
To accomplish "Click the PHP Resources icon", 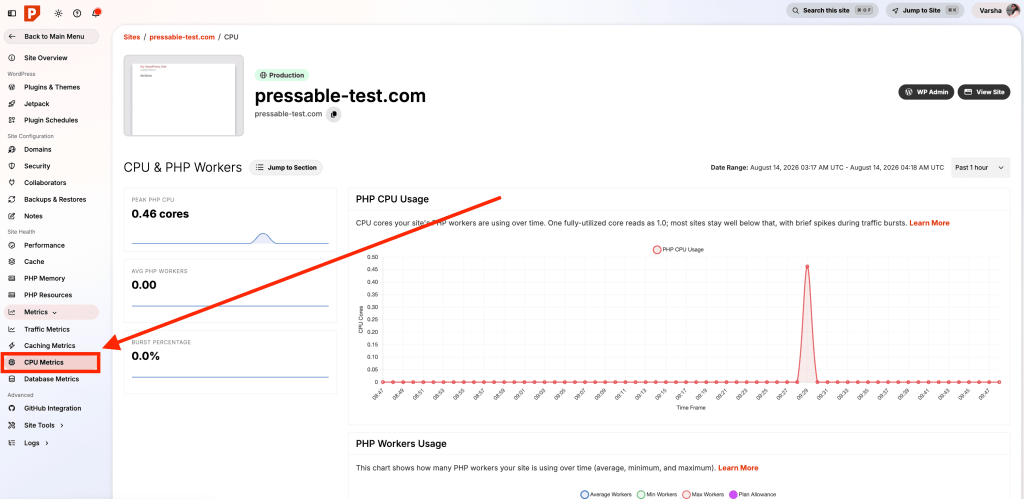I will point(12,295).
